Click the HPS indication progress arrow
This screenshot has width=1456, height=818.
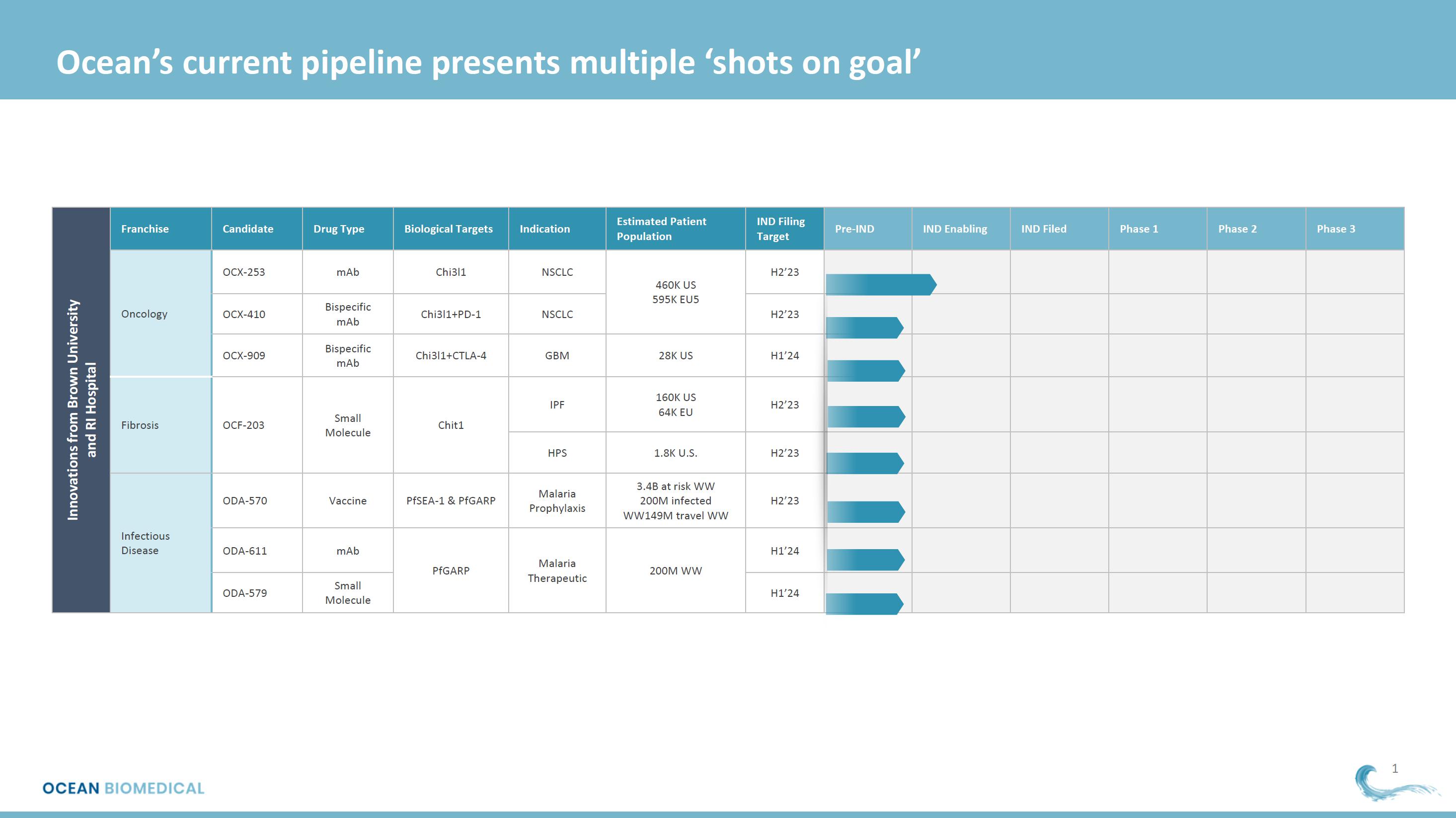point(865,464)
